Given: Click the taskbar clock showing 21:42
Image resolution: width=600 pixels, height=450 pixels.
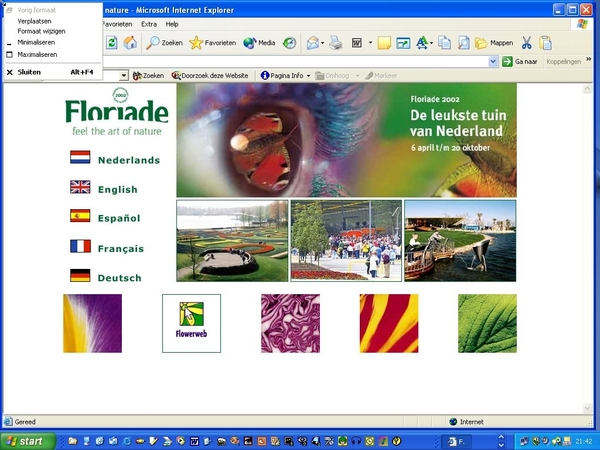Looking at the screenshot, I should (583, 442).
